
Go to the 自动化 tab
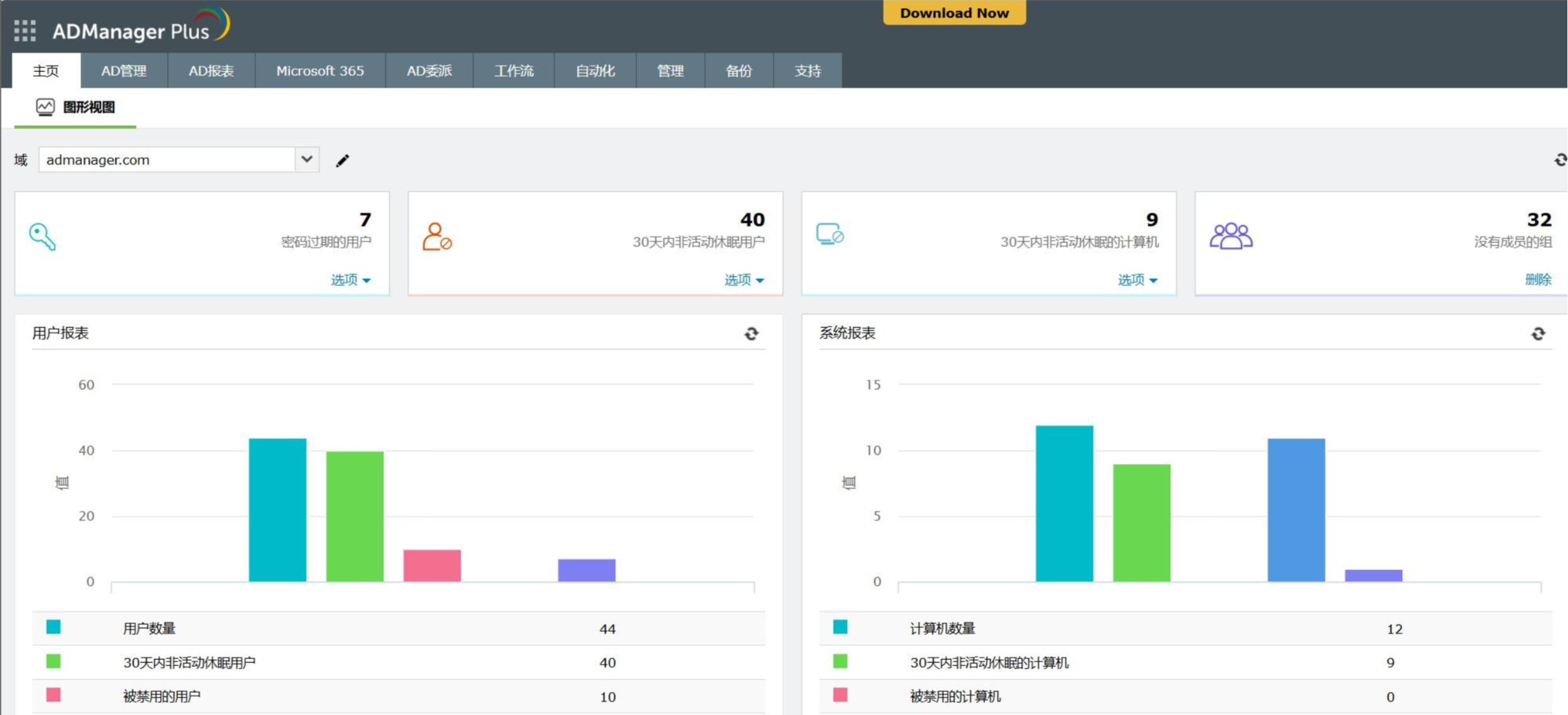595,71
